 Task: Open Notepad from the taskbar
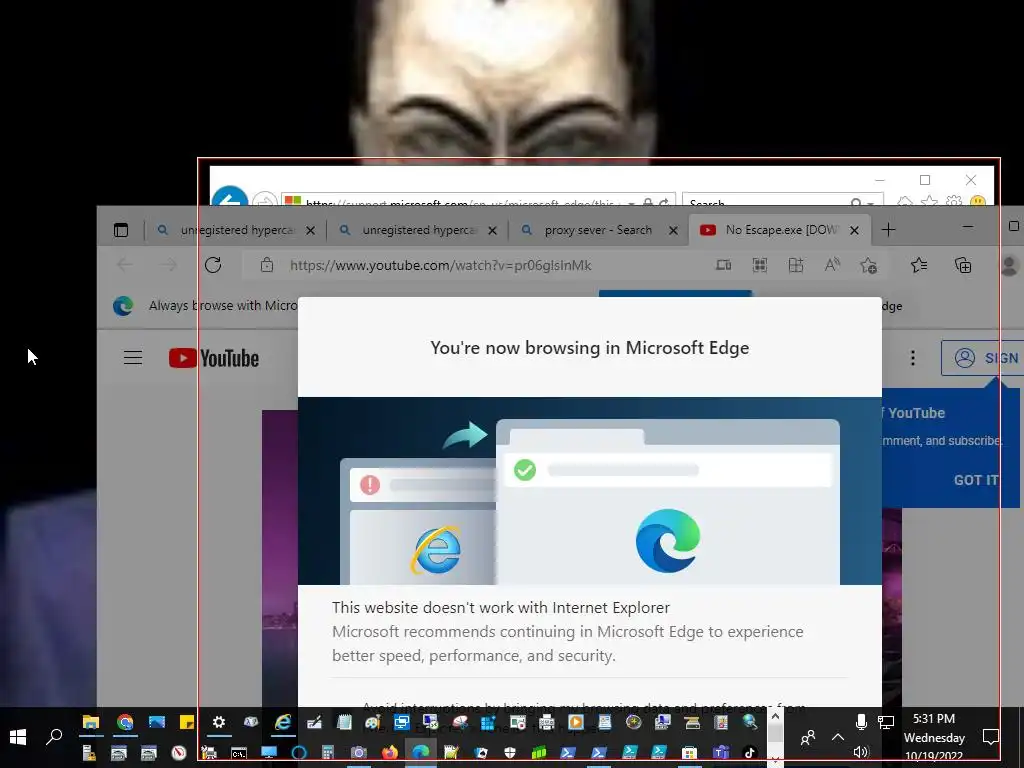click(x=344, y=722)
